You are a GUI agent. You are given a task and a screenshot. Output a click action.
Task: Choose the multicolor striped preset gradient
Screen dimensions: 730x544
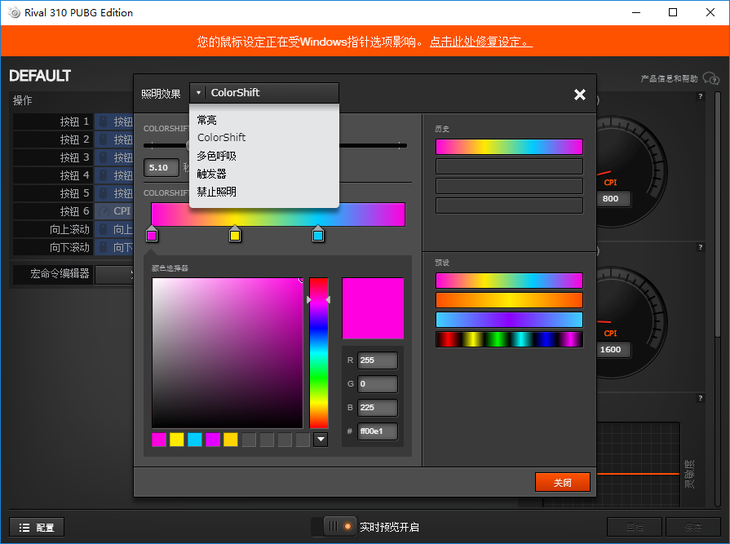point(509,340)
